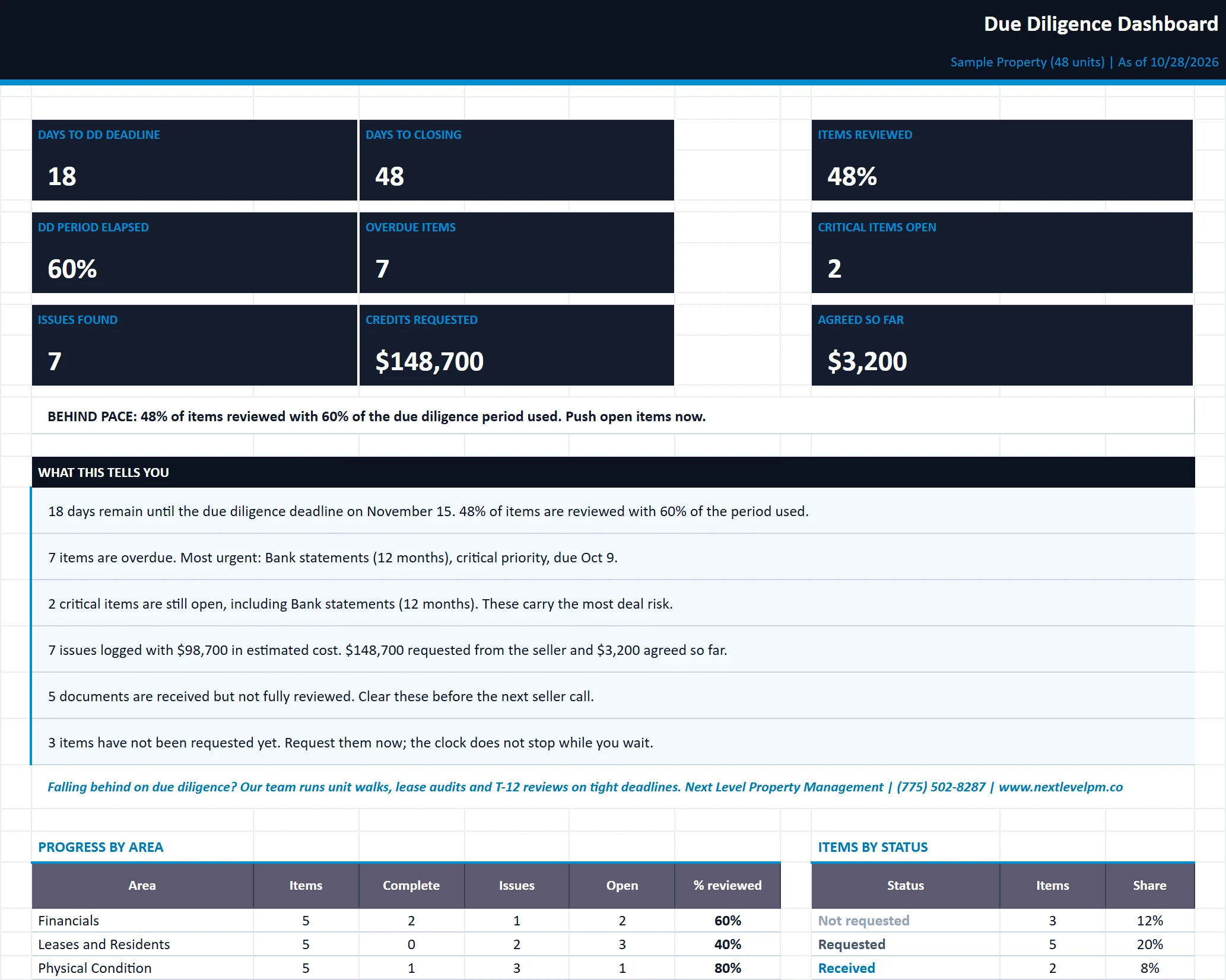
Task: Click the 18 days remain insight row
Action: click(x=613, y=511)
